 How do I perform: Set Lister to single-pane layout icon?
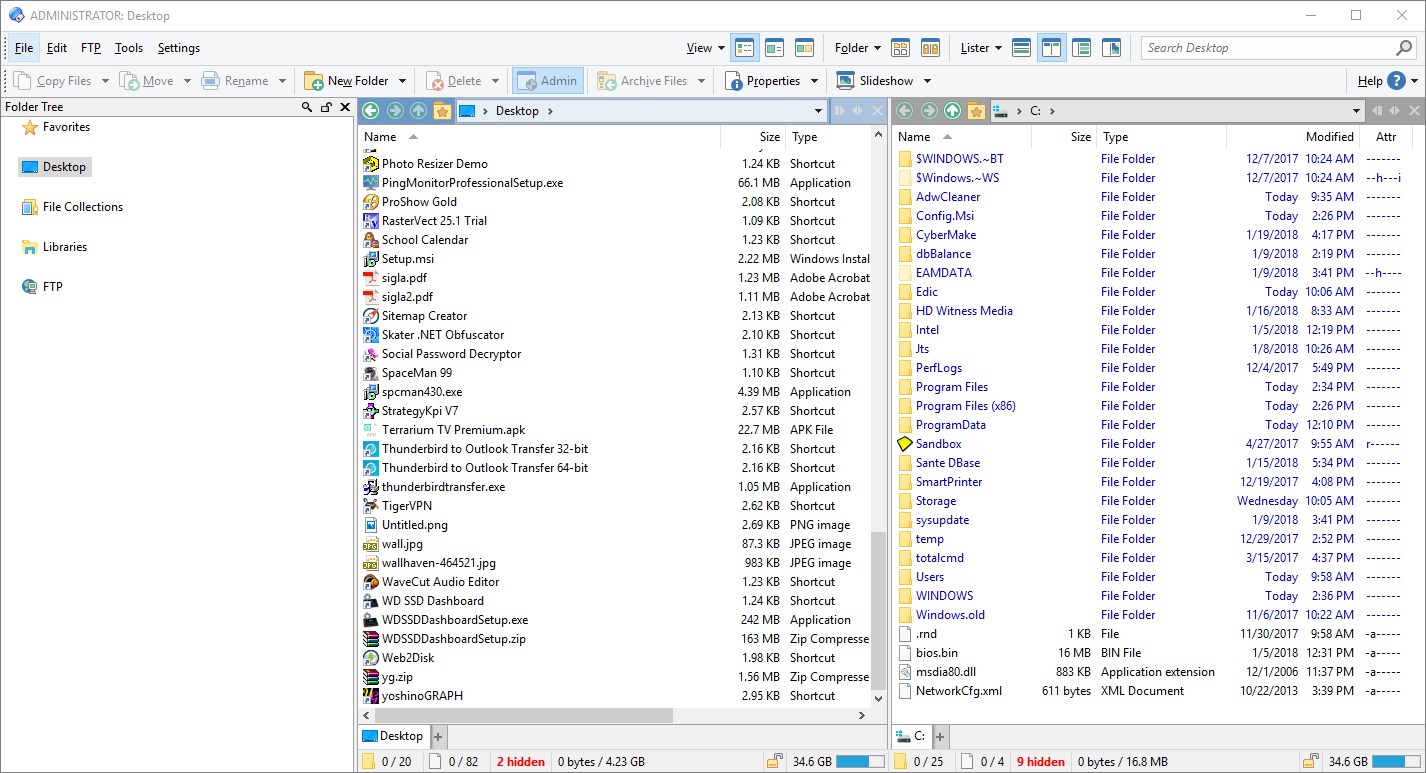pyautogui.click(x=1021, y=48)
